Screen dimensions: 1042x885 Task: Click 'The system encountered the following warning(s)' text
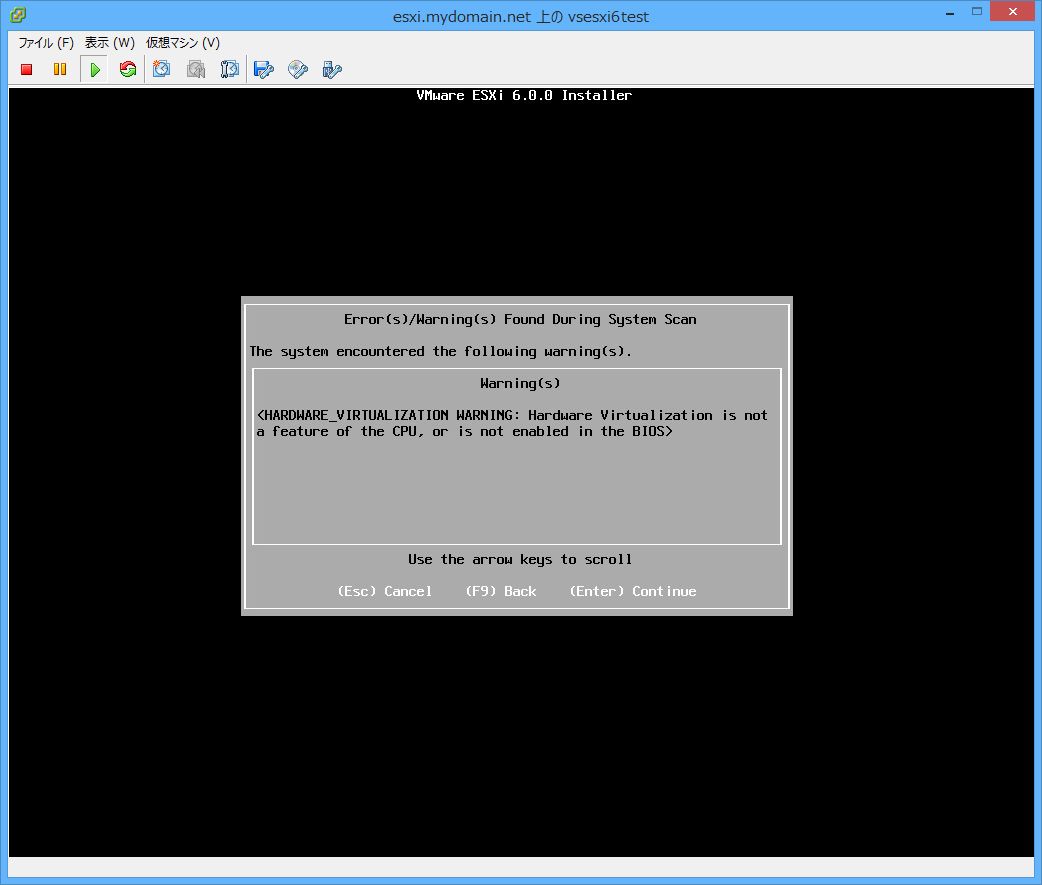(440, 351)
